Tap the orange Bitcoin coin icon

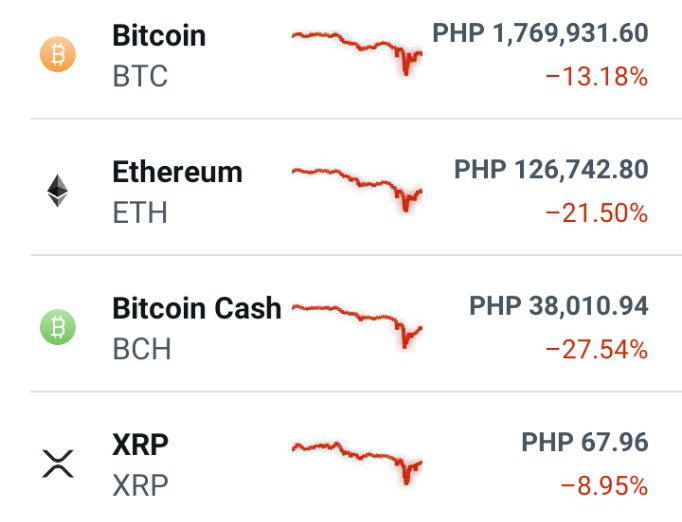[58, 54]
